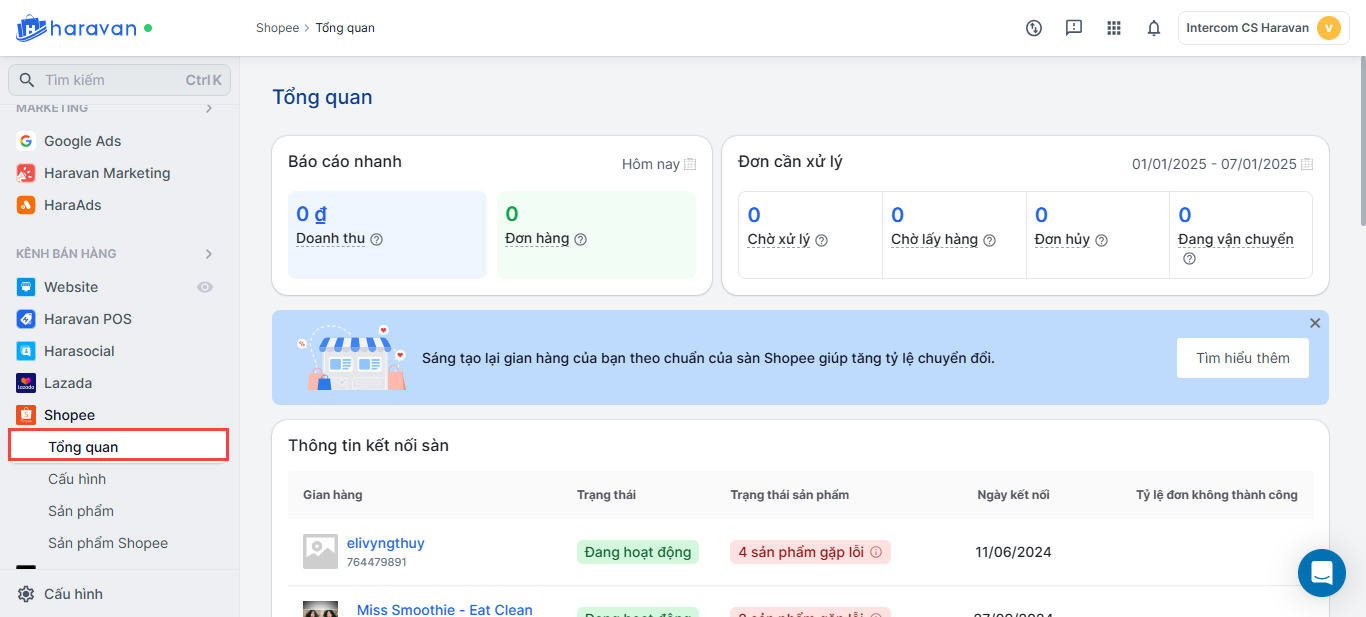Select Cấu hình under Shopee
This screenshot has height=617, width=1366.
tap(77, 479)
